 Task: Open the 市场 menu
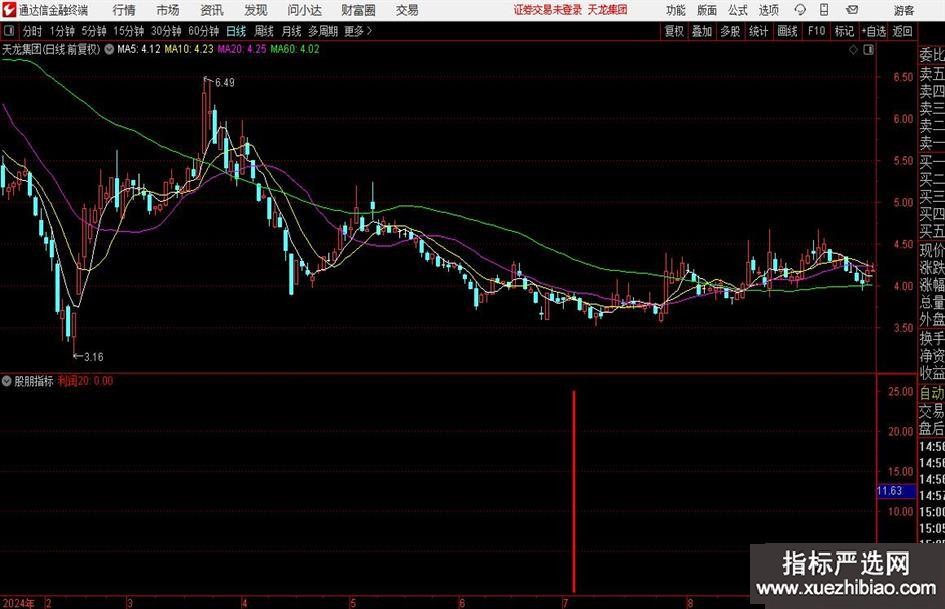(x=168, y=10)
